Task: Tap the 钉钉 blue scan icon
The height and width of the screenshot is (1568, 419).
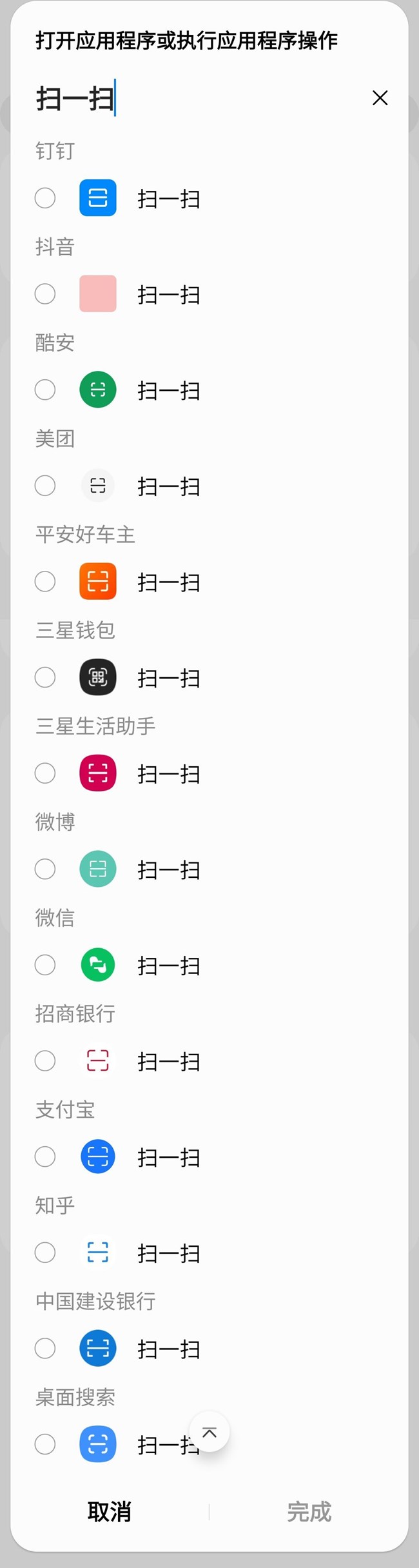Action: pyautogui.click(x=98, y=197)
